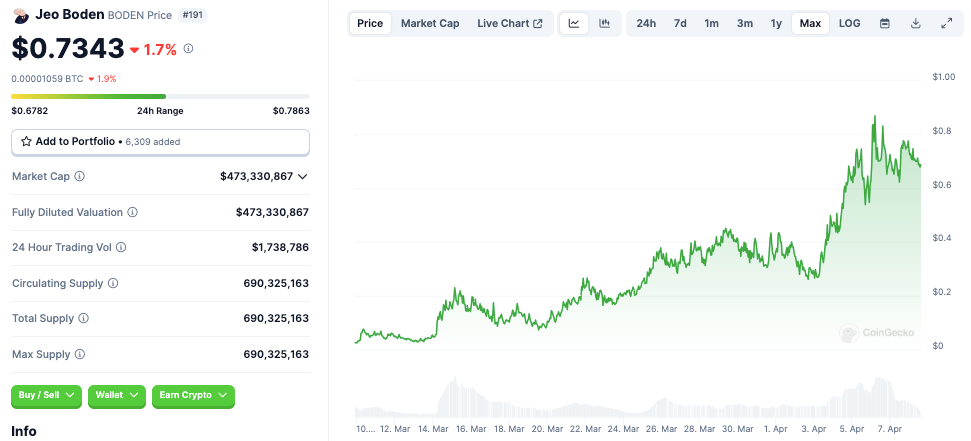971x441 pixels.
Task: Click the $0.7343 current price
Action: [68, 48]
